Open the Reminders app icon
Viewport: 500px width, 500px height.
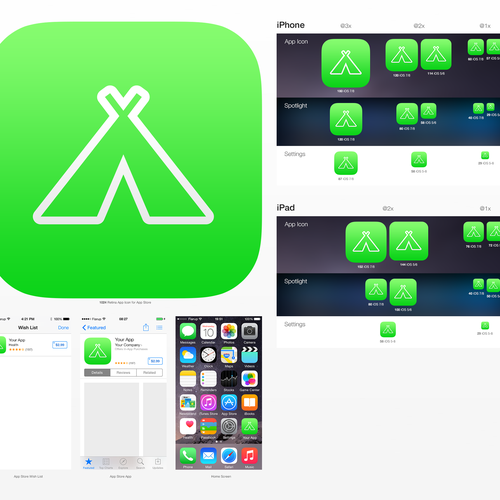pyautogui.click(x=208, y=379)
